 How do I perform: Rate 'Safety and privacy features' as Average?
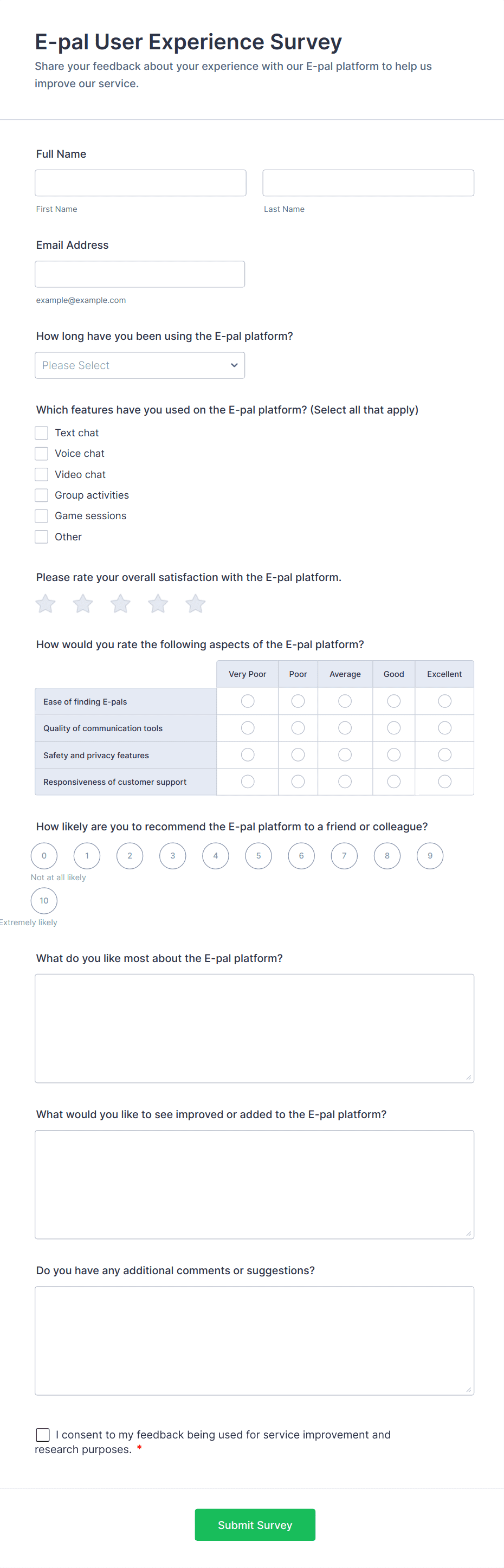point(345,754)
